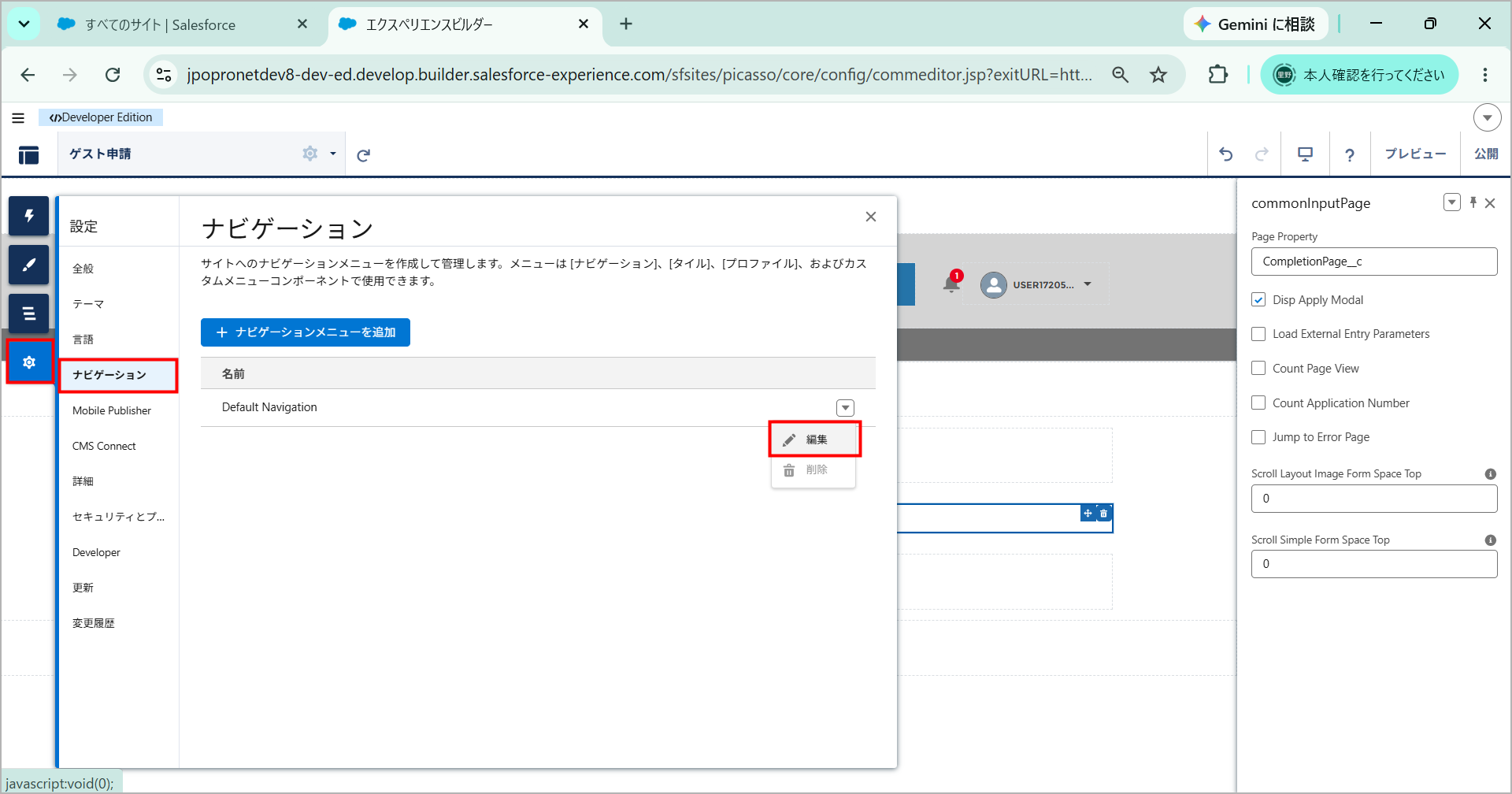This screenshot has height=794, width=1512.
Task: Select Mobile Publisher in settings menu
Action: pyautogui.click(x=112, y=410)
